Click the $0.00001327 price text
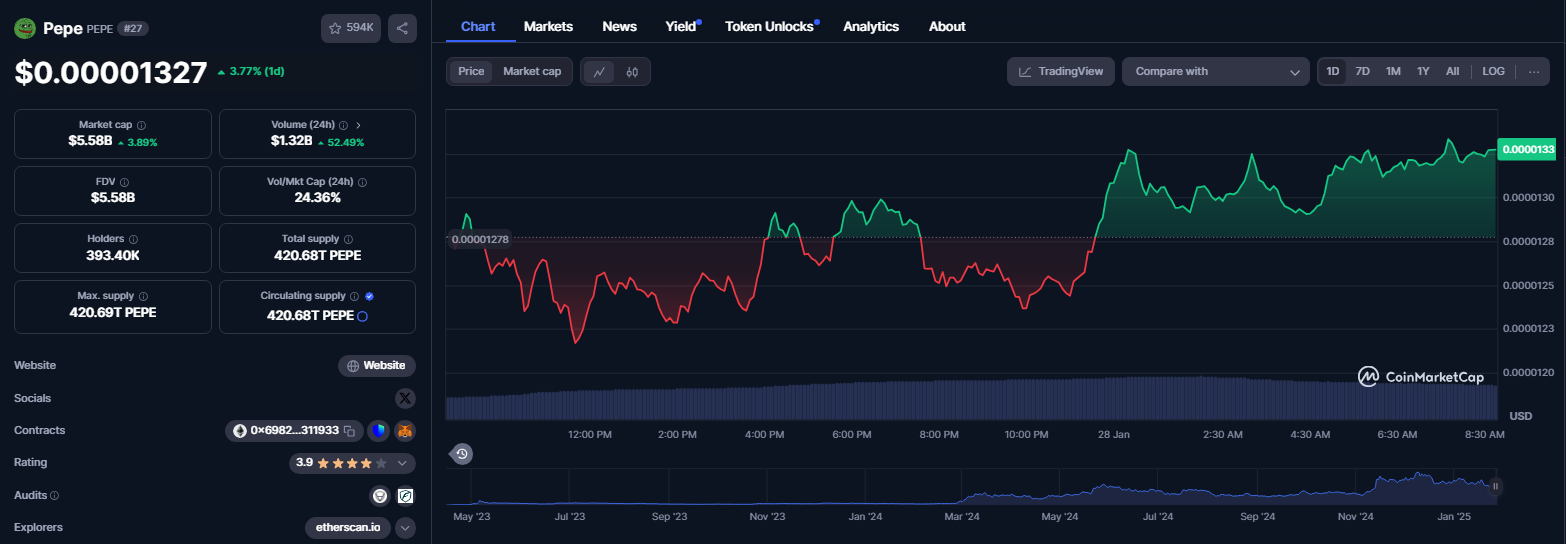Viewport: 1566px width, 544px height. [111, 72]
